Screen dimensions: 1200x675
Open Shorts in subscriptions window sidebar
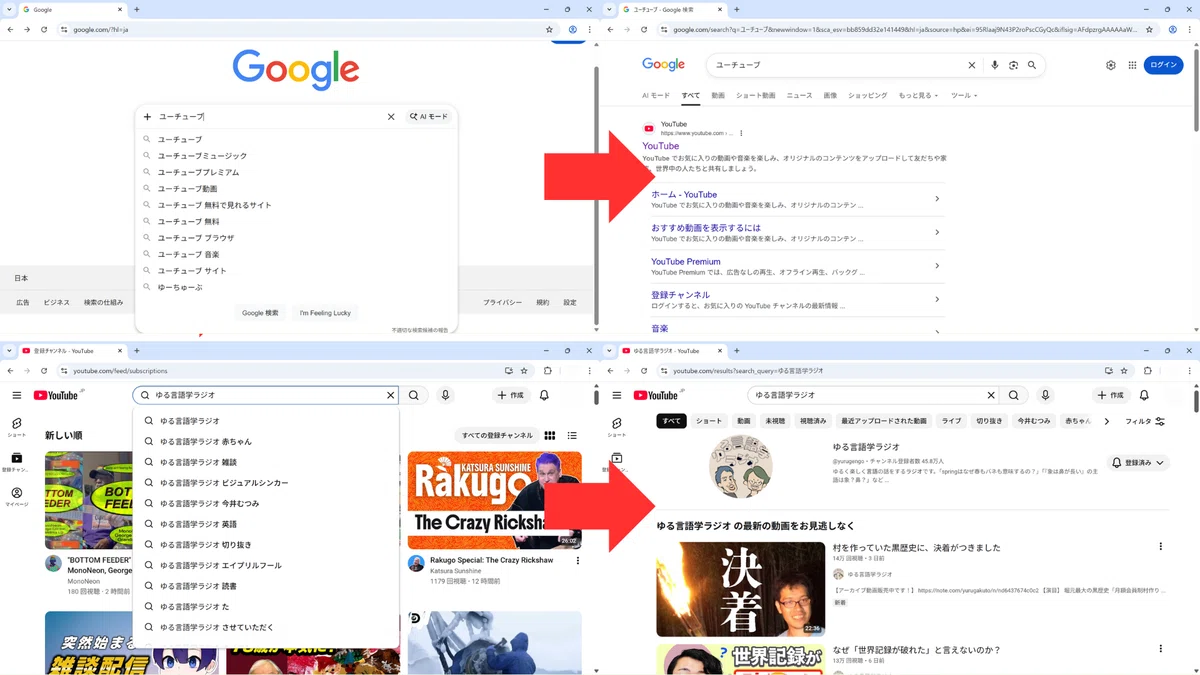click(17, 428)
